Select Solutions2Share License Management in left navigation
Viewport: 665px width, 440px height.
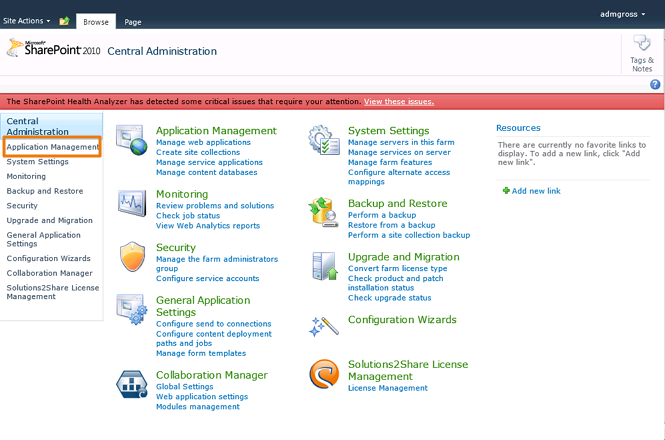pos(53,292)
